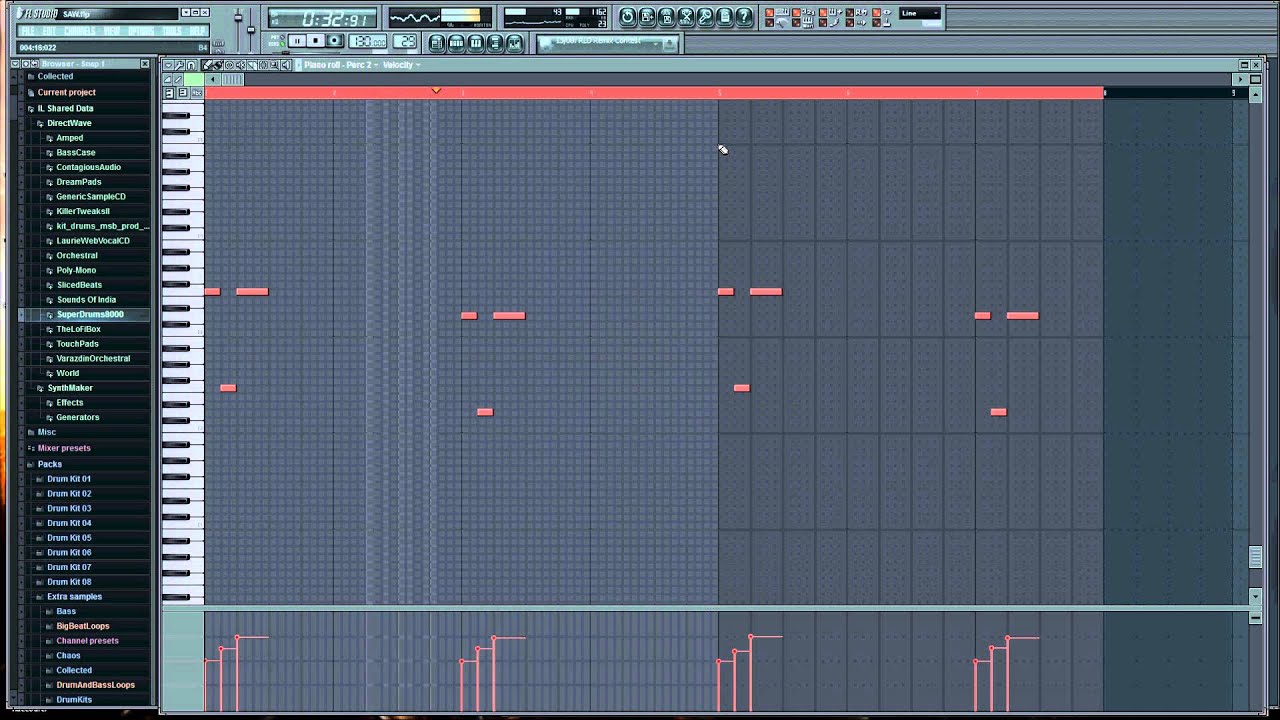Open the Velocity event editor dropdown

tap(401, 65)
